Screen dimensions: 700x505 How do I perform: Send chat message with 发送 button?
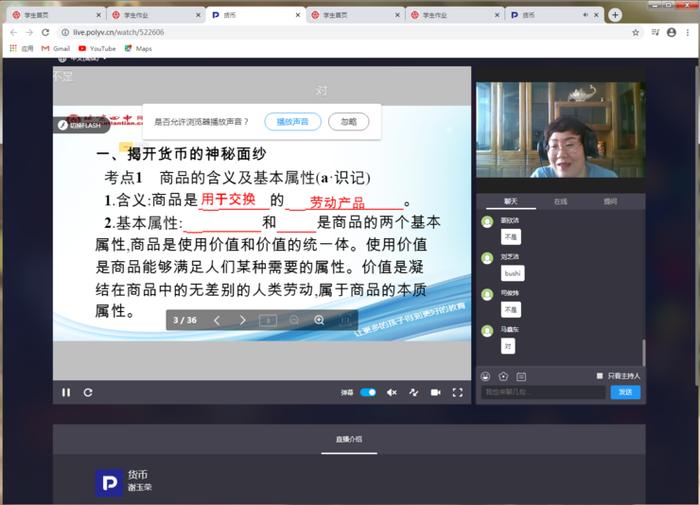625,392
